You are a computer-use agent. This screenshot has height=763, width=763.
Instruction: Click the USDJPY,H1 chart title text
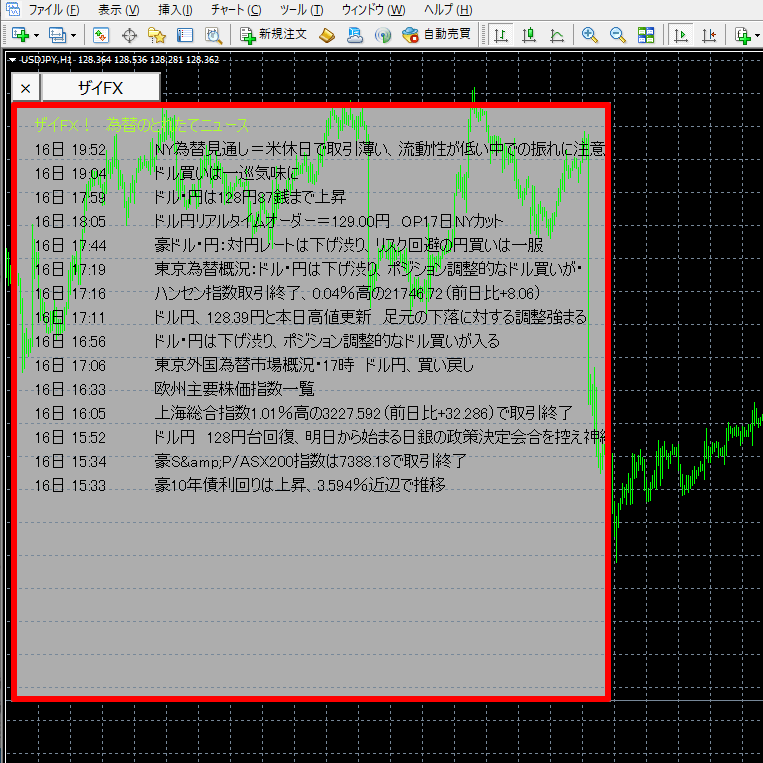46,59
